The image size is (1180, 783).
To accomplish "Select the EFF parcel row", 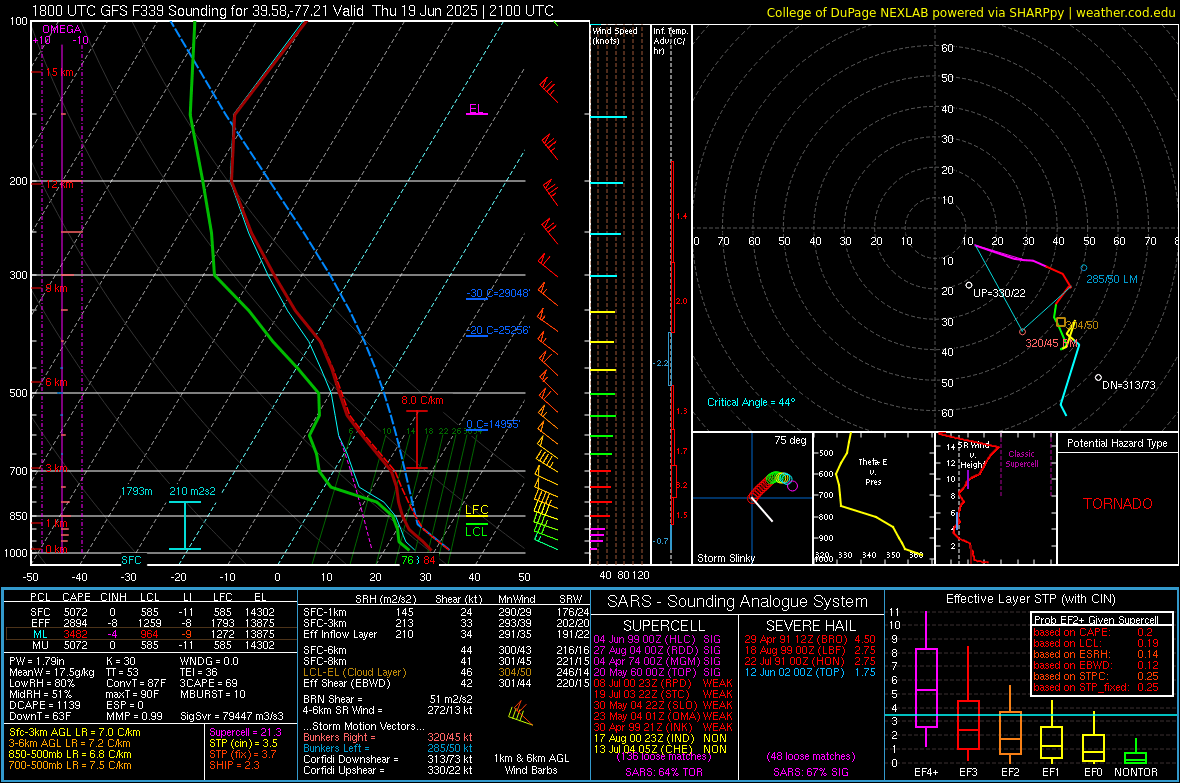I will click(150, 623).
